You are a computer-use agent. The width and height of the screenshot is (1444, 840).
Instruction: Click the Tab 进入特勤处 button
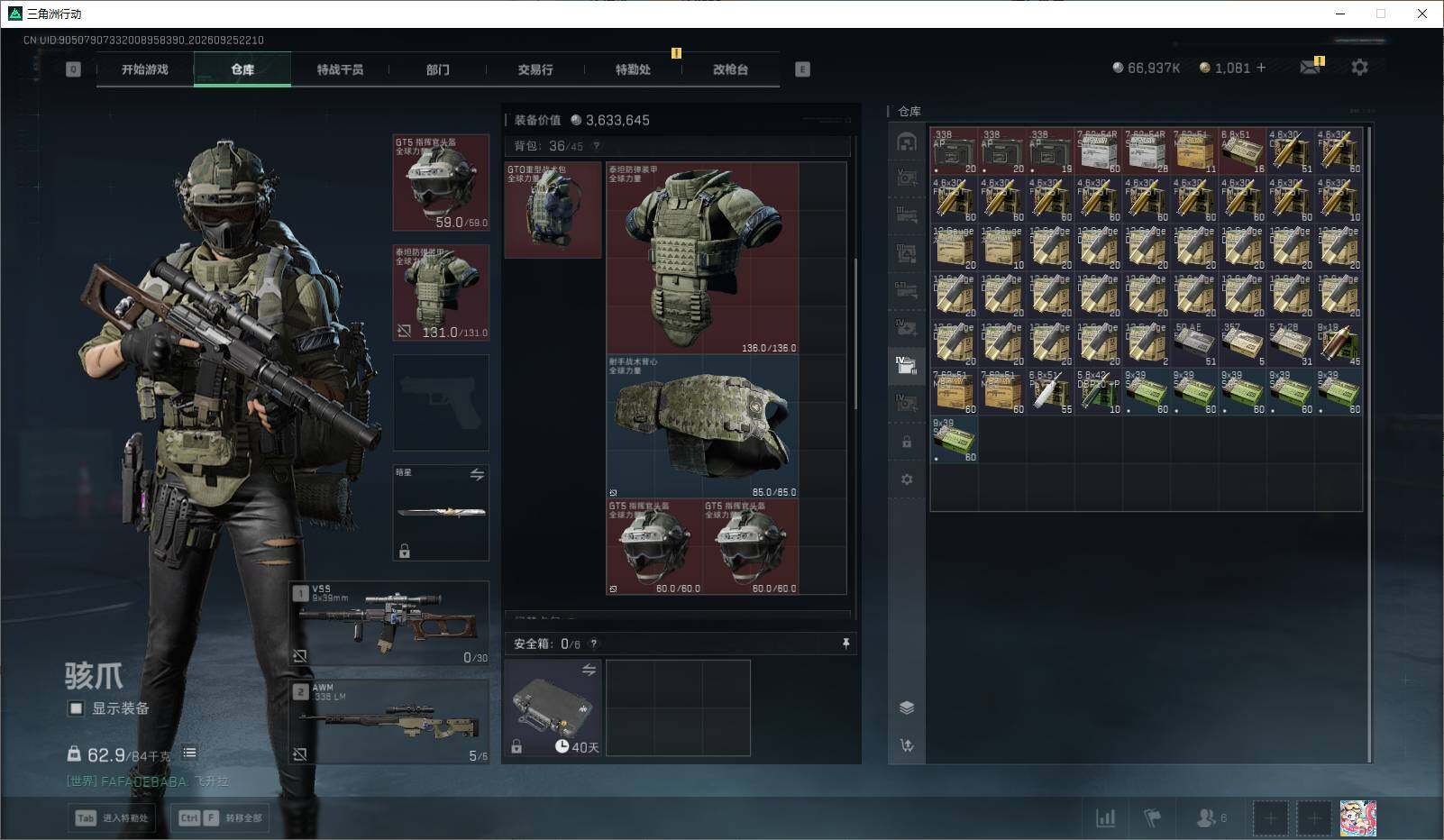[113, 818]
